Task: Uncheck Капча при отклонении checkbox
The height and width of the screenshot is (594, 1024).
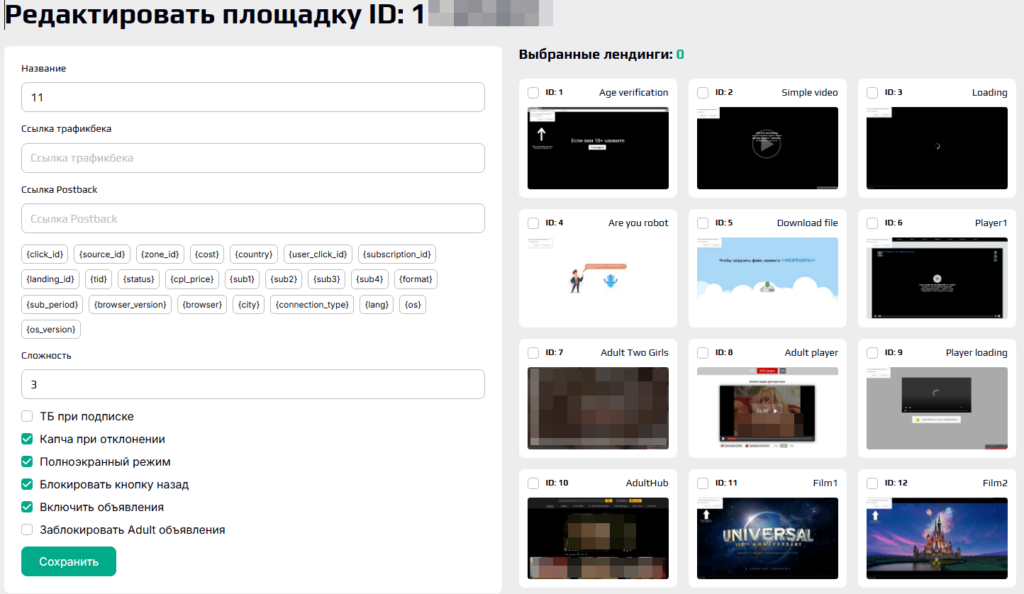Action: [x=27, y=439]
